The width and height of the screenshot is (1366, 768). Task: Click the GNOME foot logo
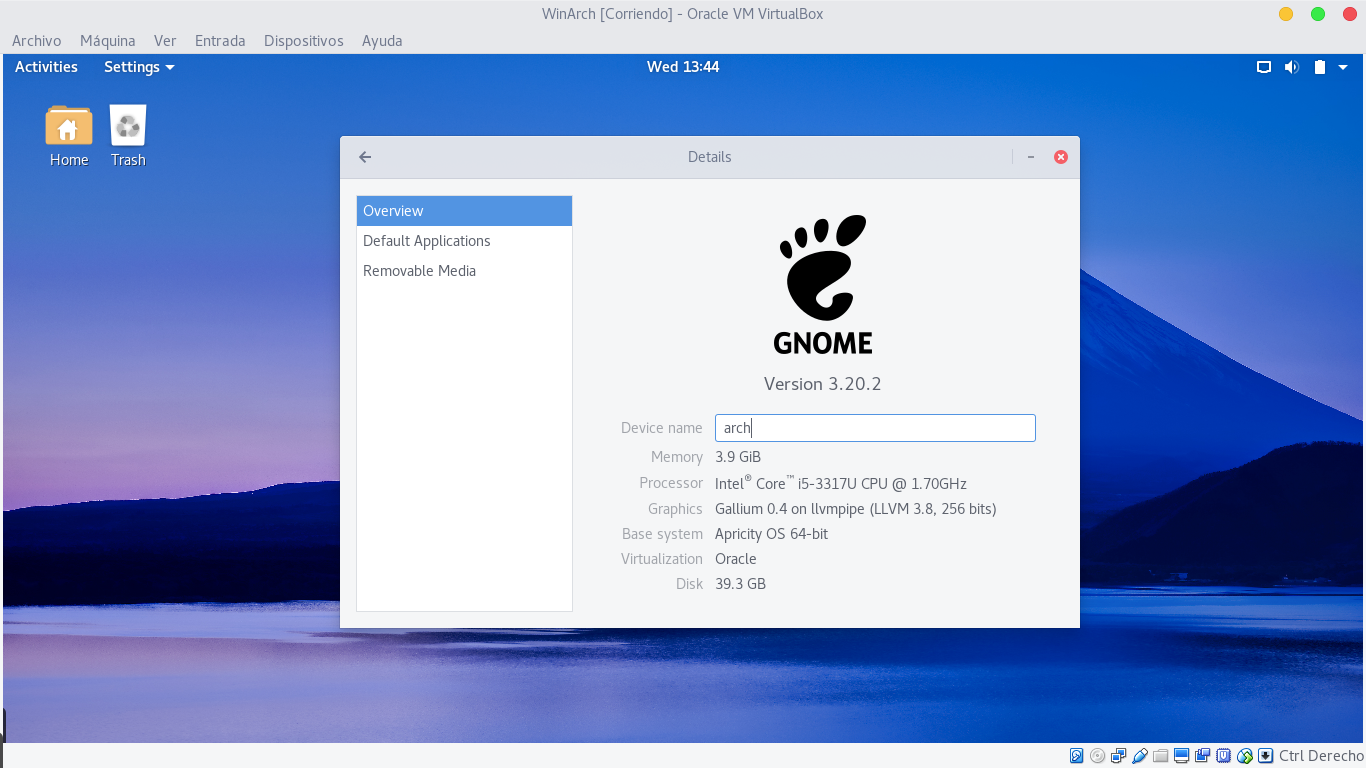pyautogui.click(x=823, y=268)
